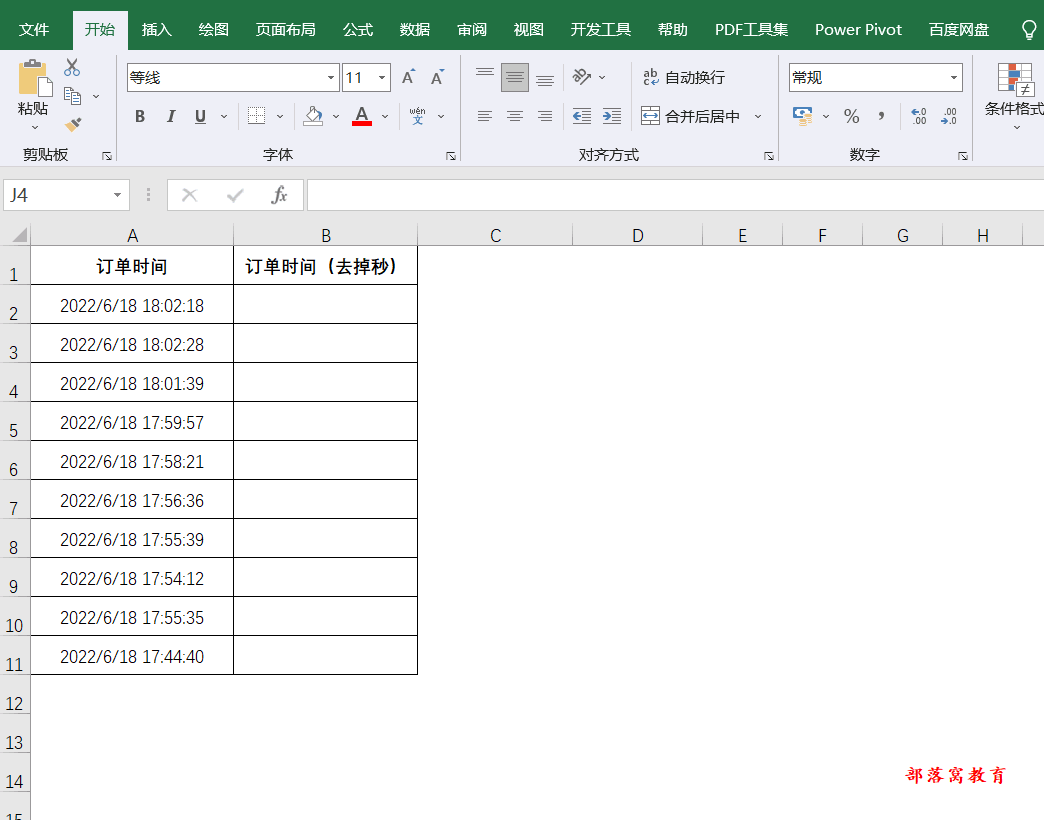Select header cell 订单时间（去掉秒）
The height and width of the screenshot is (820, 1044).
tap(326, 266)
